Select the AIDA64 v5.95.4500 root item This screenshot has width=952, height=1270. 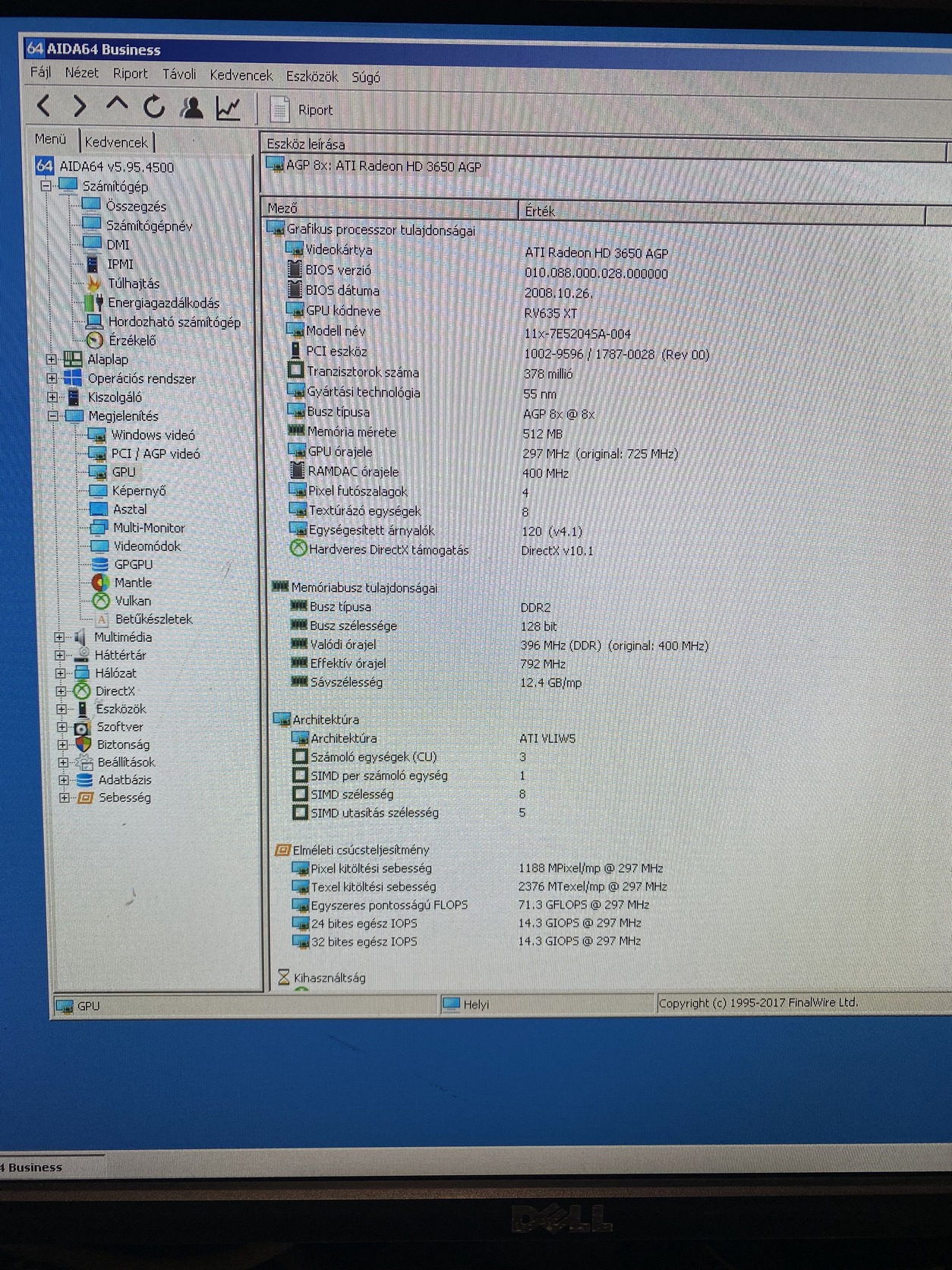pos(106,166)
